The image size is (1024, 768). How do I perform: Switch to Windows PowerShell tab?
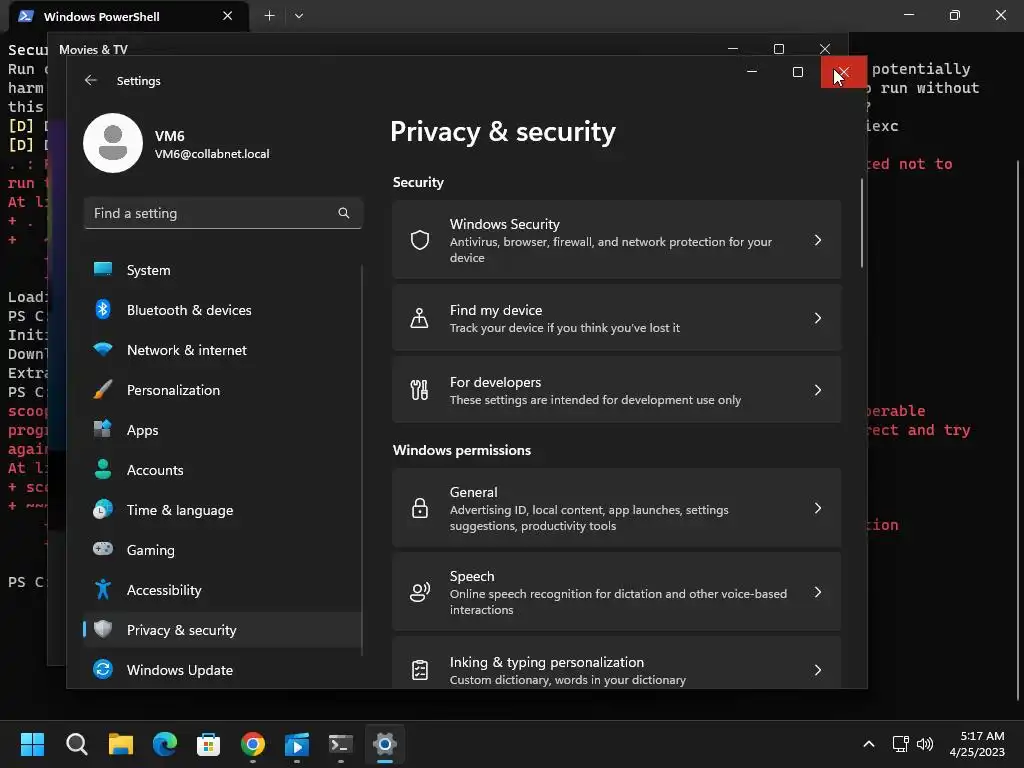127,16
